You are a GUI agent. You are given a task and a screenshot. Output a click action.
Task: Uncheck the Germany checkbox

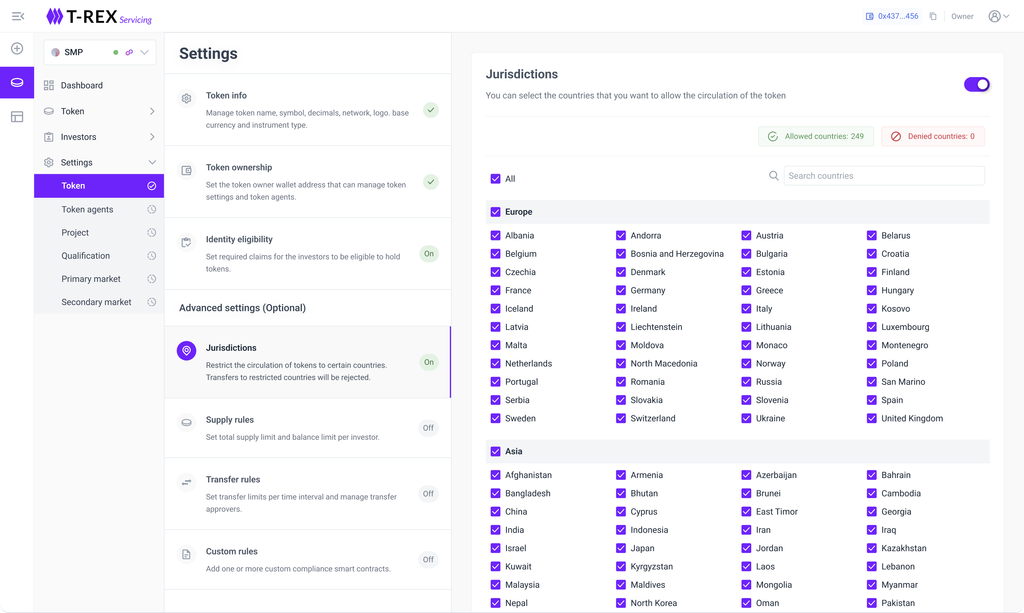[621, 291]
